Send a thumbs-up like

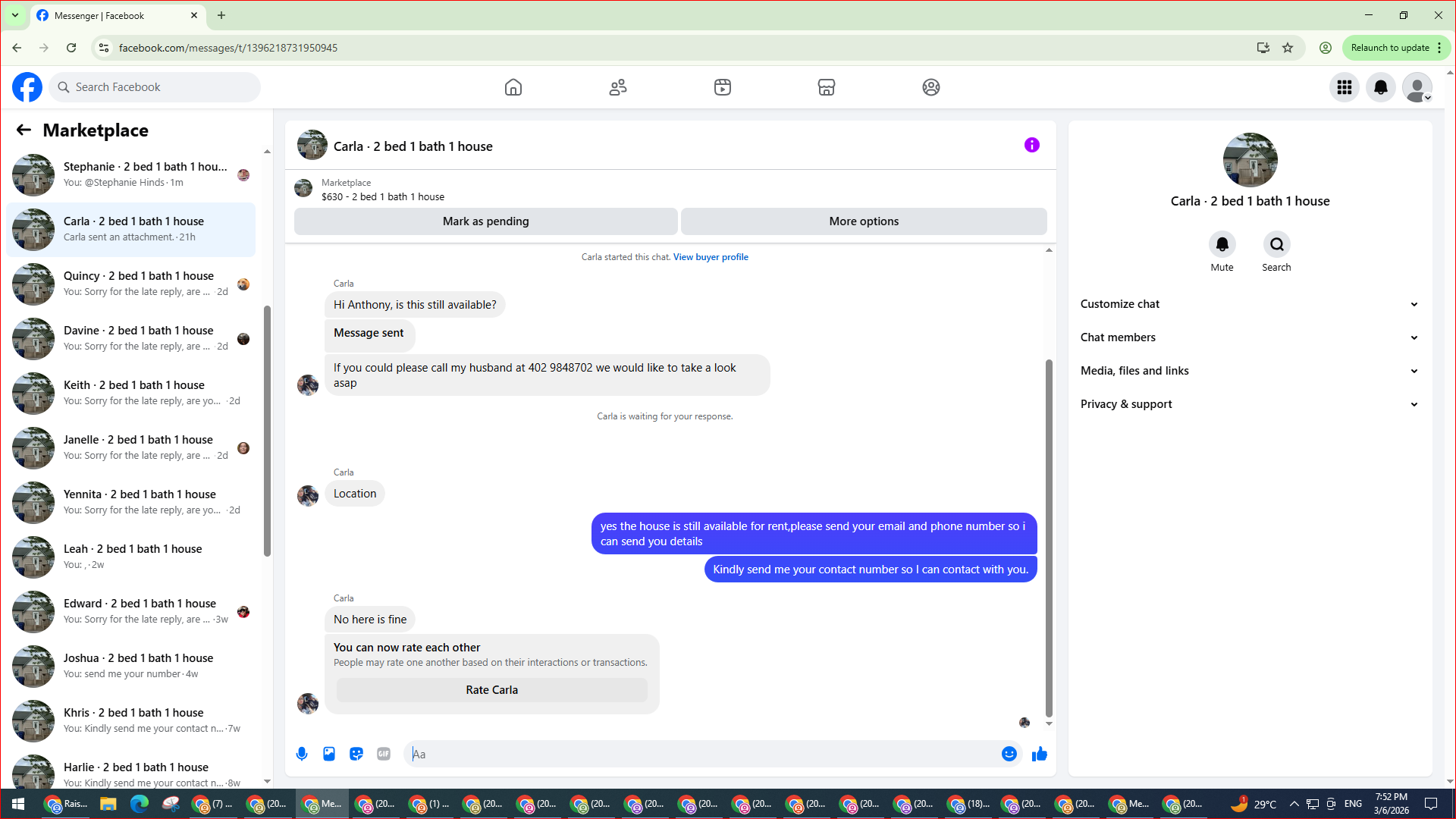pos(1039,754)
